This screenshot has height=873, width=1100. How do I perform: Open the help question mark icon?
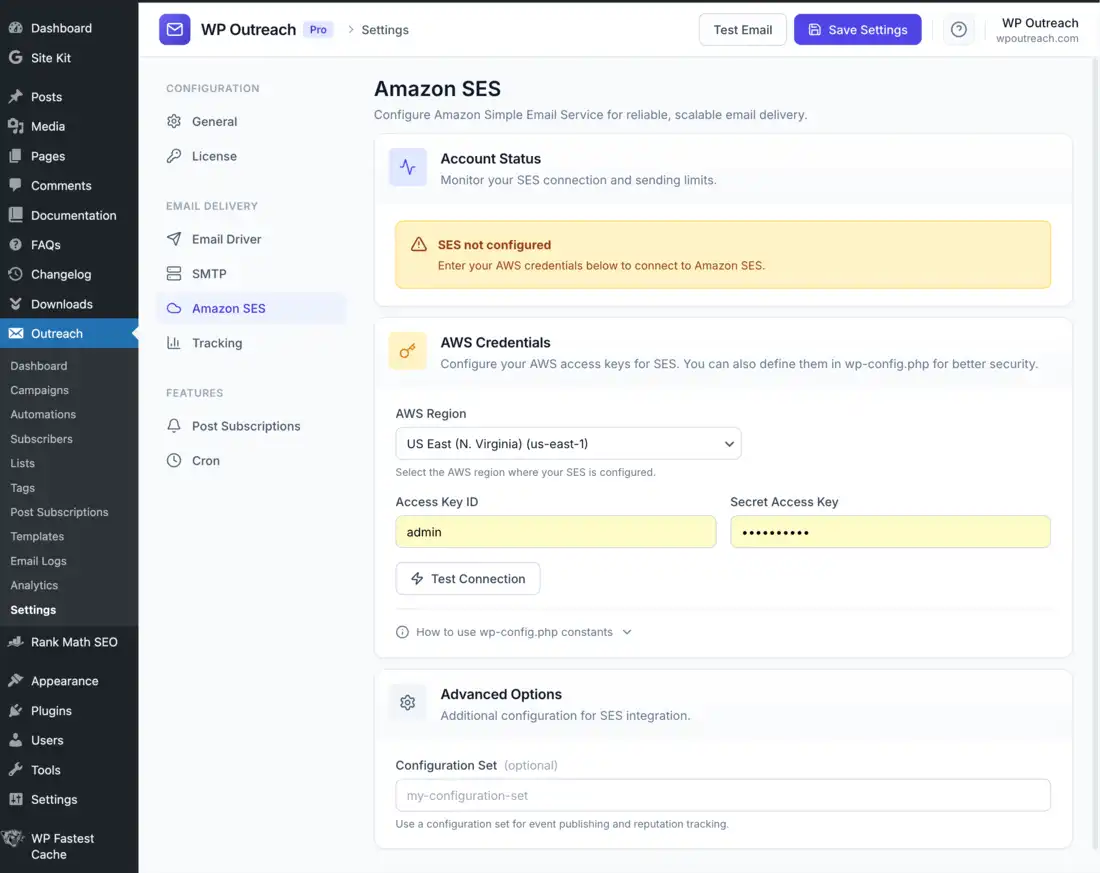coord(959,29)
